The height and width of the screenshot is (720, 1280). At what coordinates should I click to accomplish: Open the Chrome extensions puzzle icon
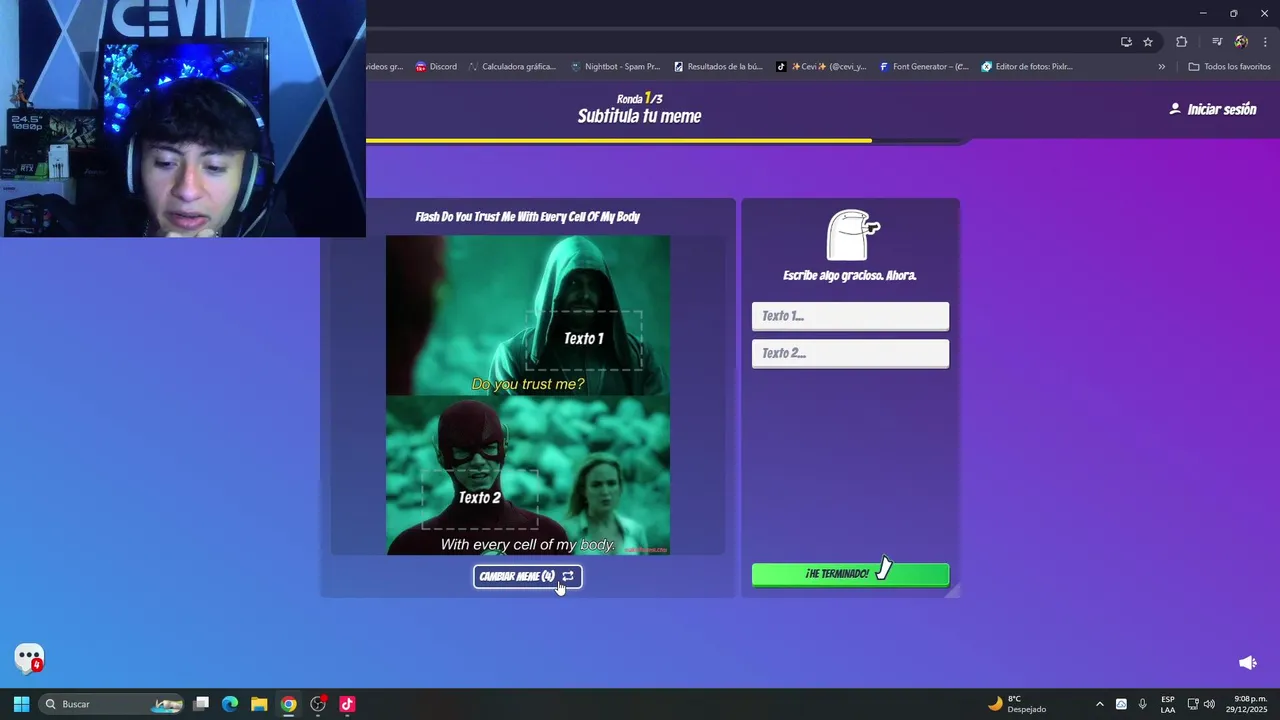tap(1181, 42)
